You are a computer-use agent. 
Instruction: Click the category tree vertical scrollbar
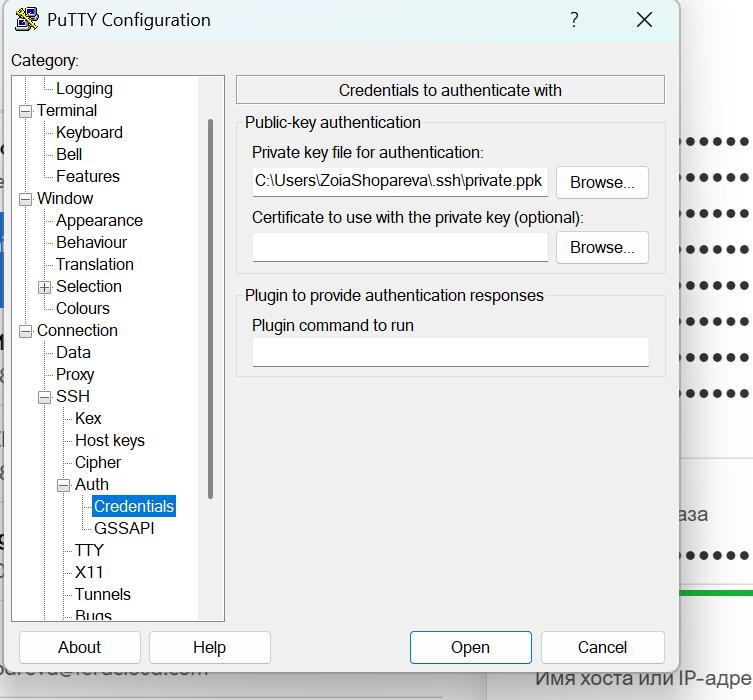point(210,309)
